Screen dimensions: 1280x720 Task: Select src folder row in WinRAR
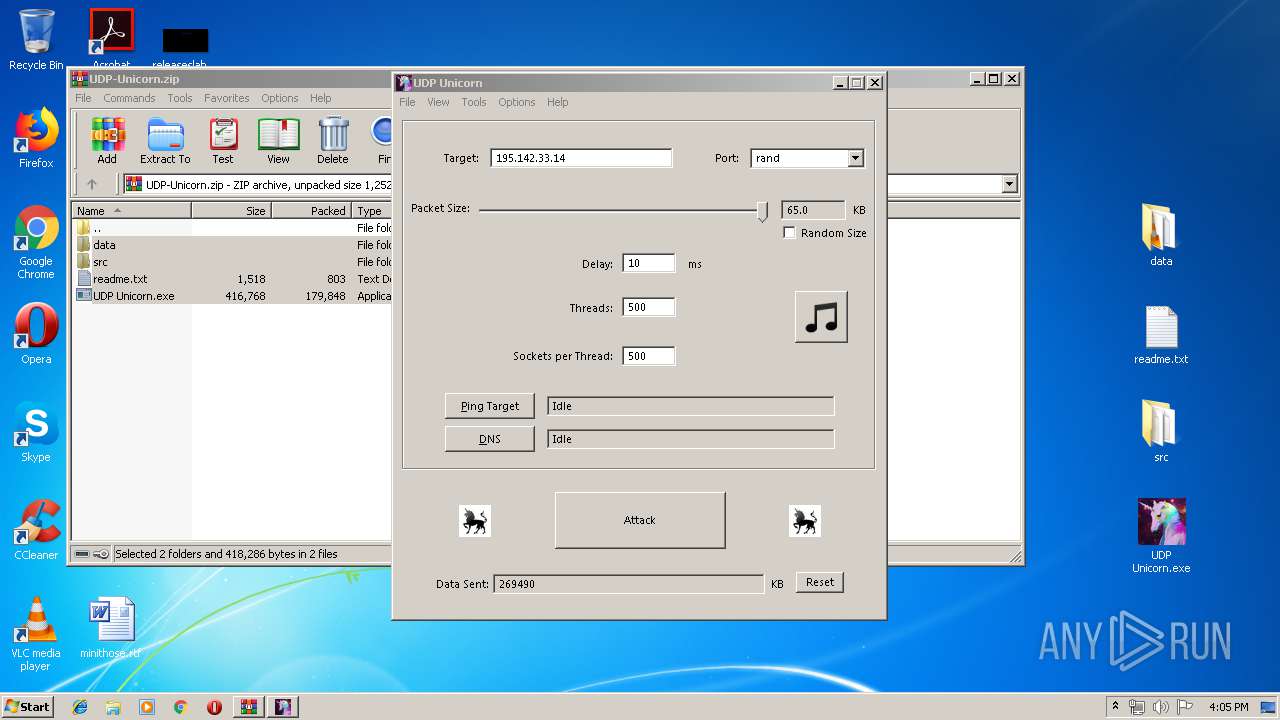click(233, 262)
